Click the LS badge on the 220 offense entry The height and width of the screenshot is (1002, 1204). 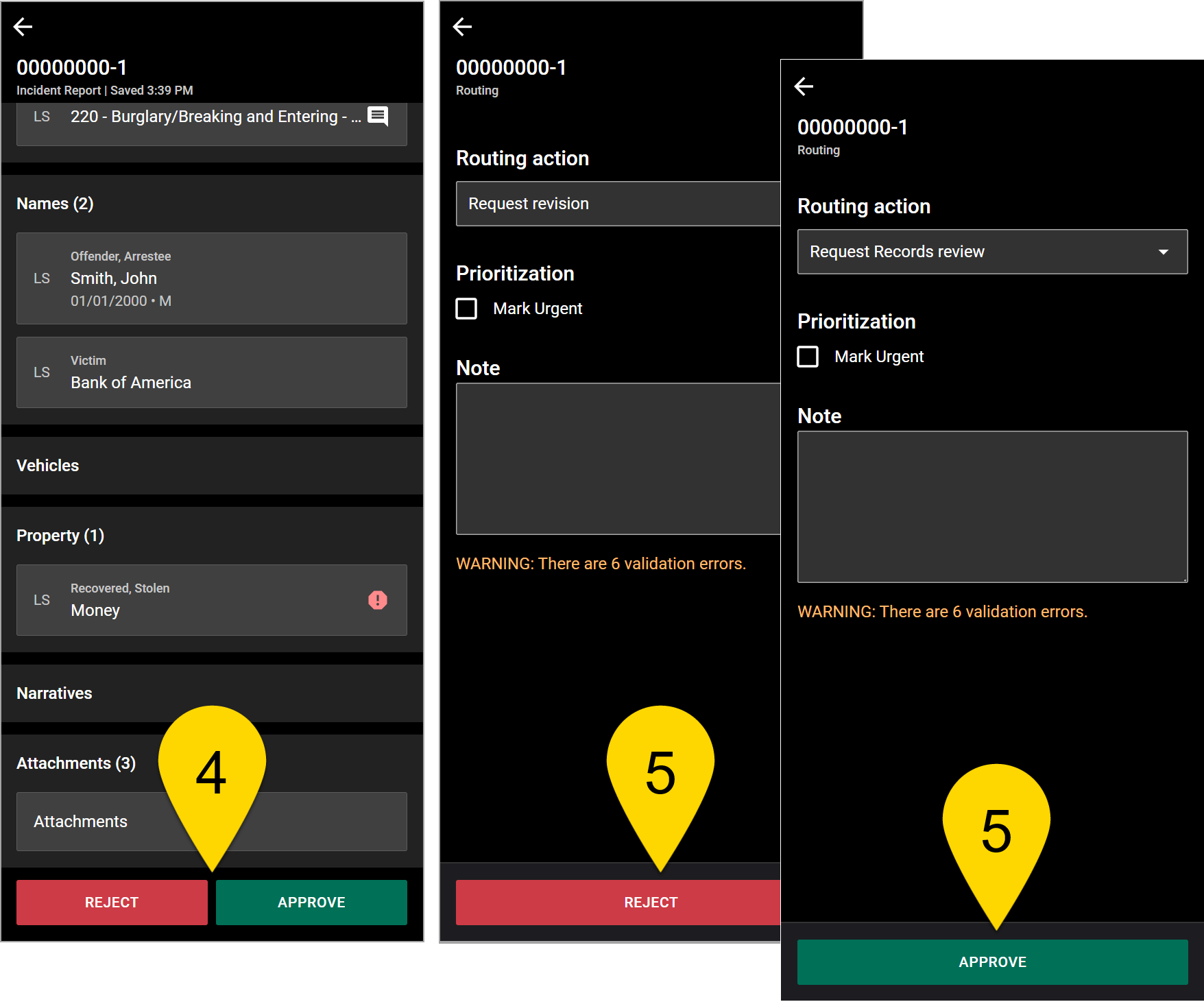tap(42, 116)
